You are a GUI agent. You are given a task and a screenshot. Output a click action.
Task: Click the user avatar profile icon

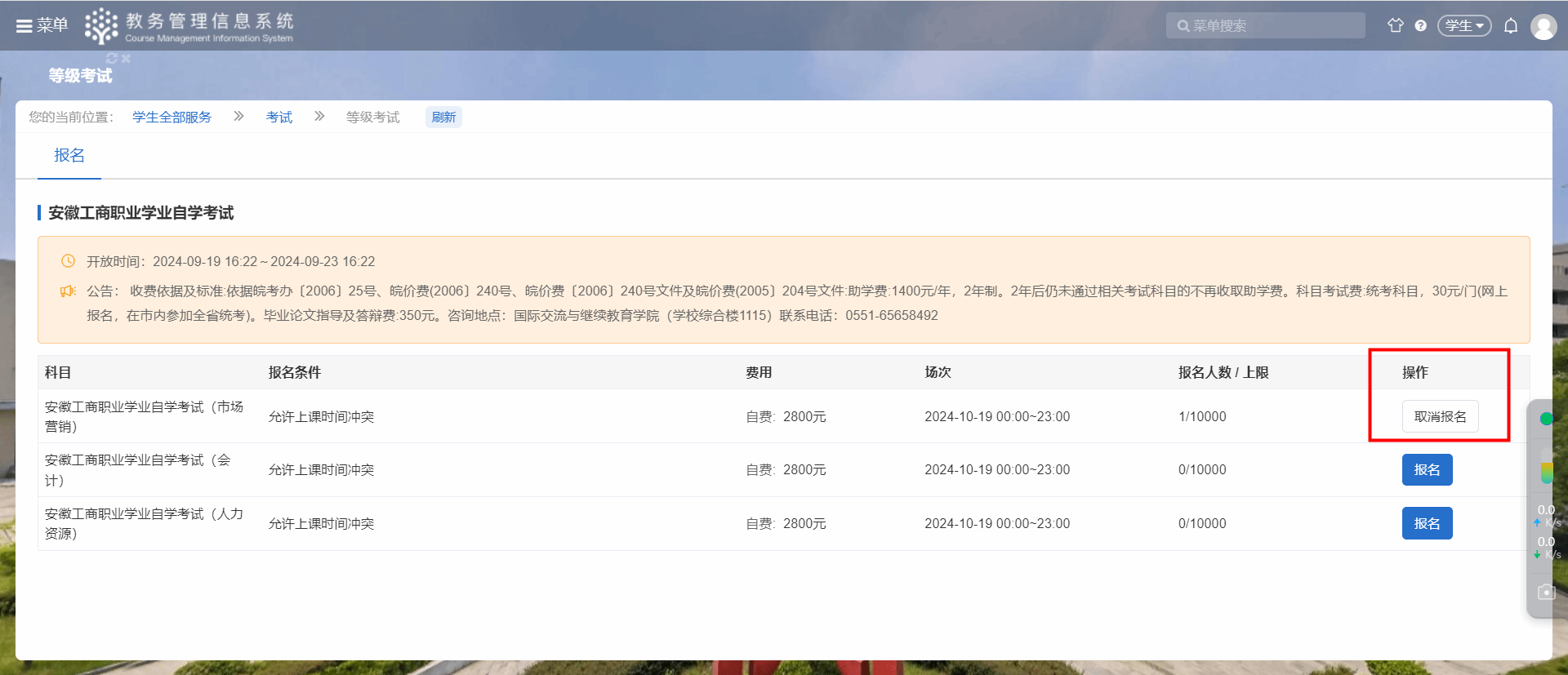coord(1543,27)
